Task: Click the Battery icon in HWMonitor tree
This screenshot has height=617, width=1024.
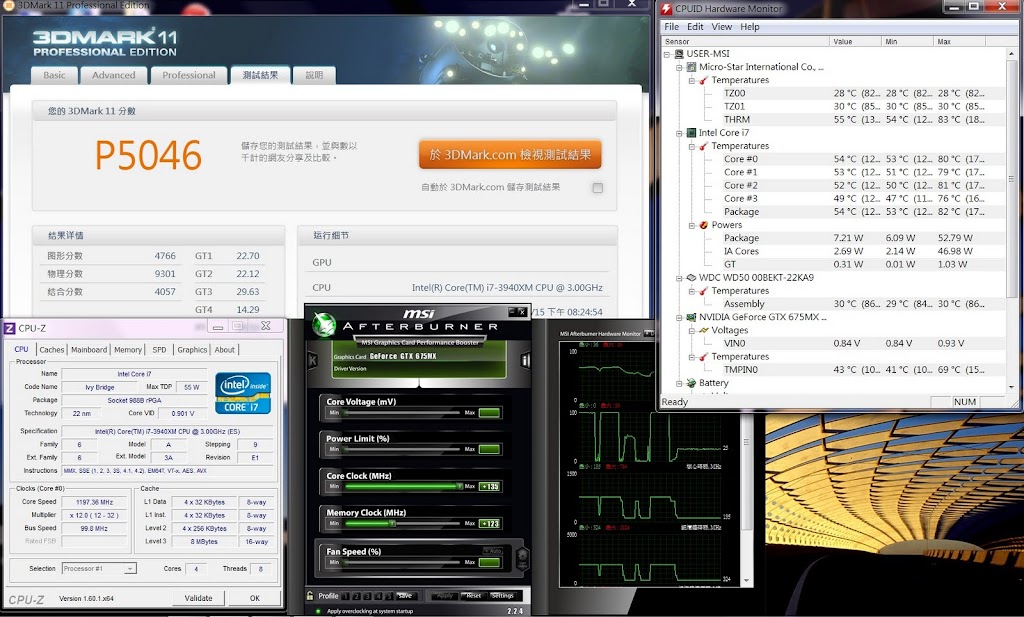Action: point(692,383)
